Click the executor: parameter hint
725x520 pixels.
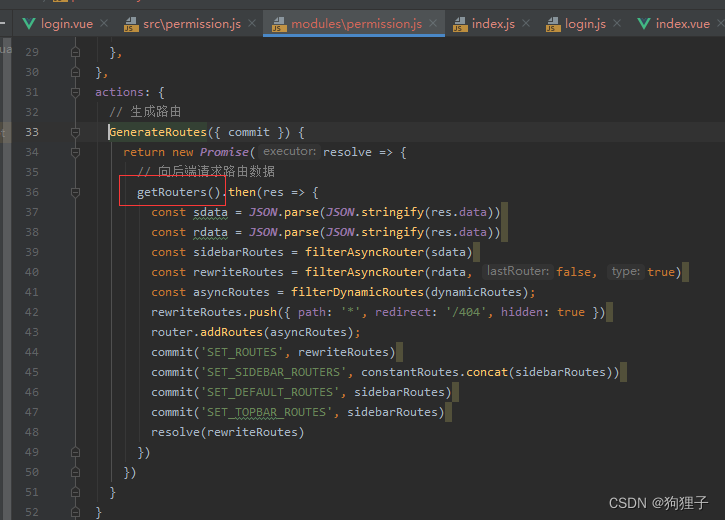pyautogui.click(x=289, y=152)
